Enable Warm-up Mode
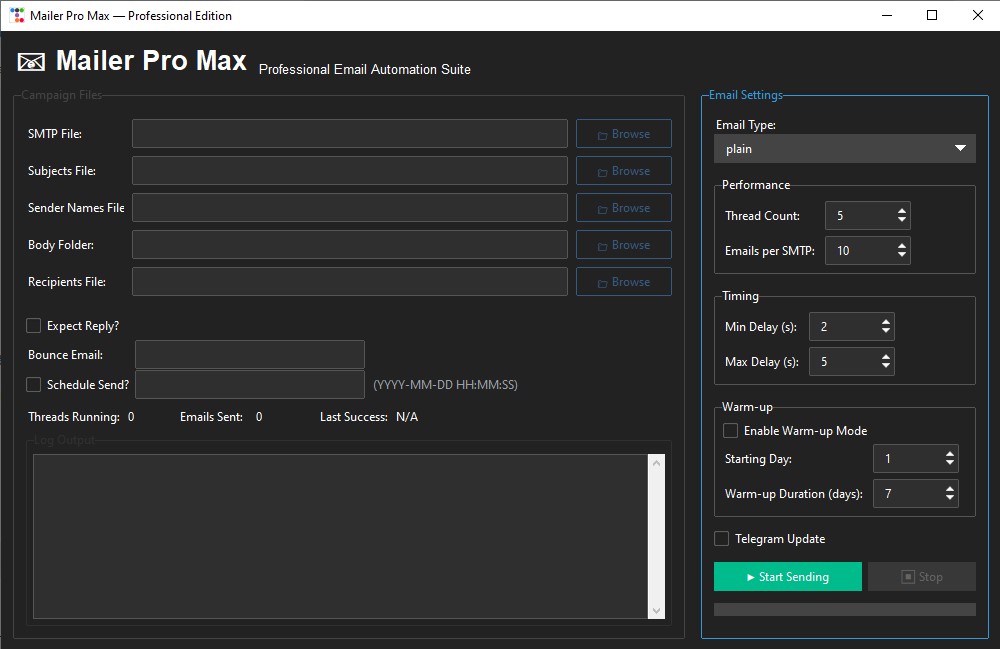Viewport: 1000px width, 649px height. pos(731,430)
